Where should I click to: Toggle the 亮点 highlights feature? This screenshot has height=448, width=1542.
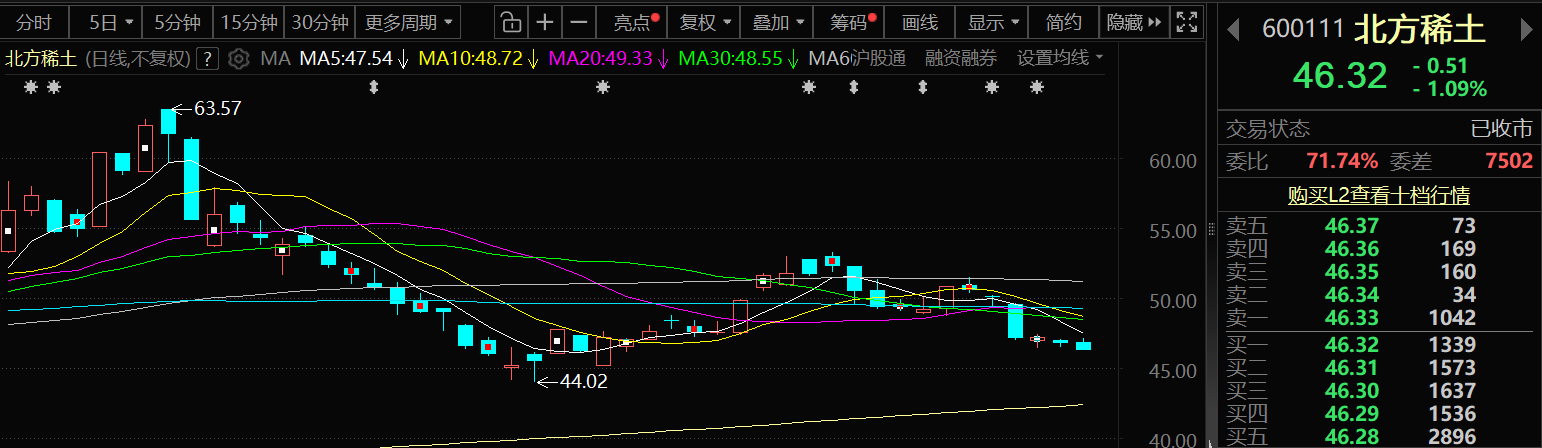coord(635,22)
